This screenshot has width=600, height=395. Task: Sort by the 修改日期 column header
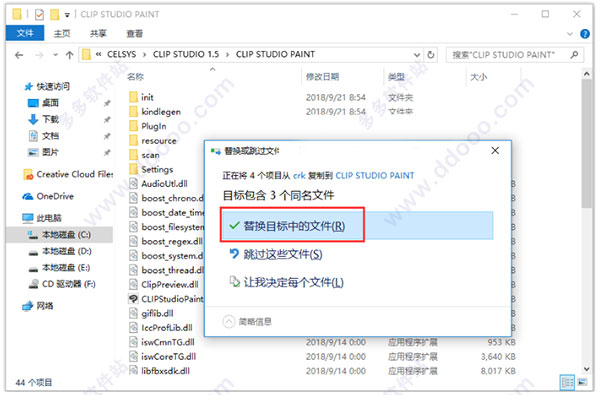[322, 77]
